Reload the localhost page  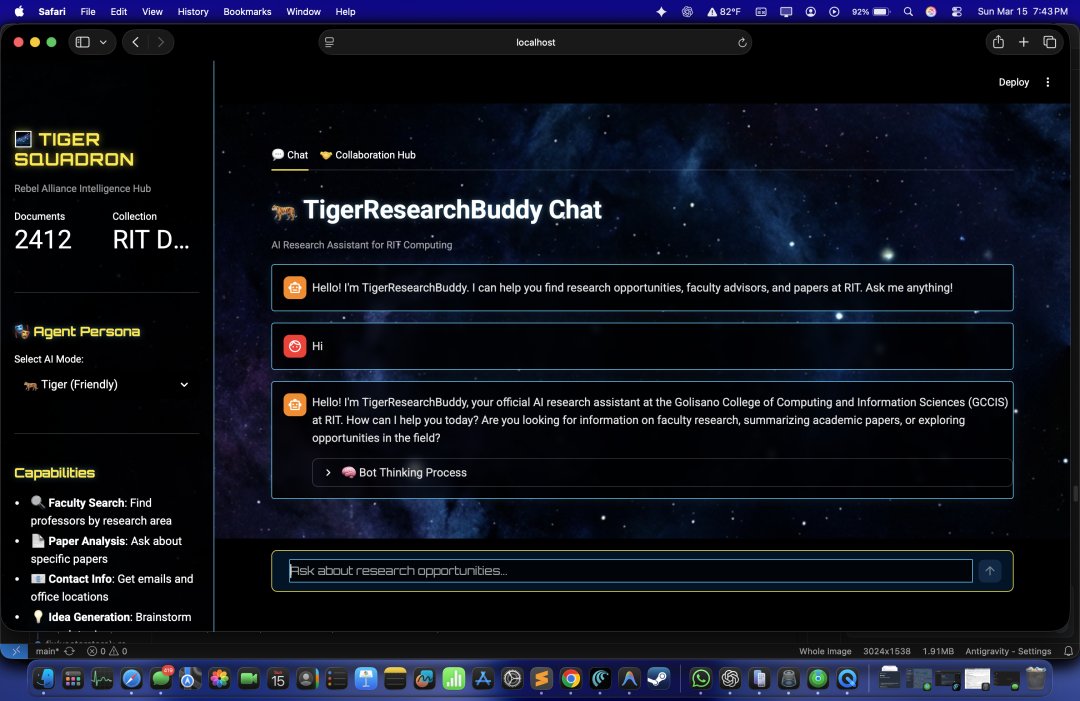click(x=742, y=42)
